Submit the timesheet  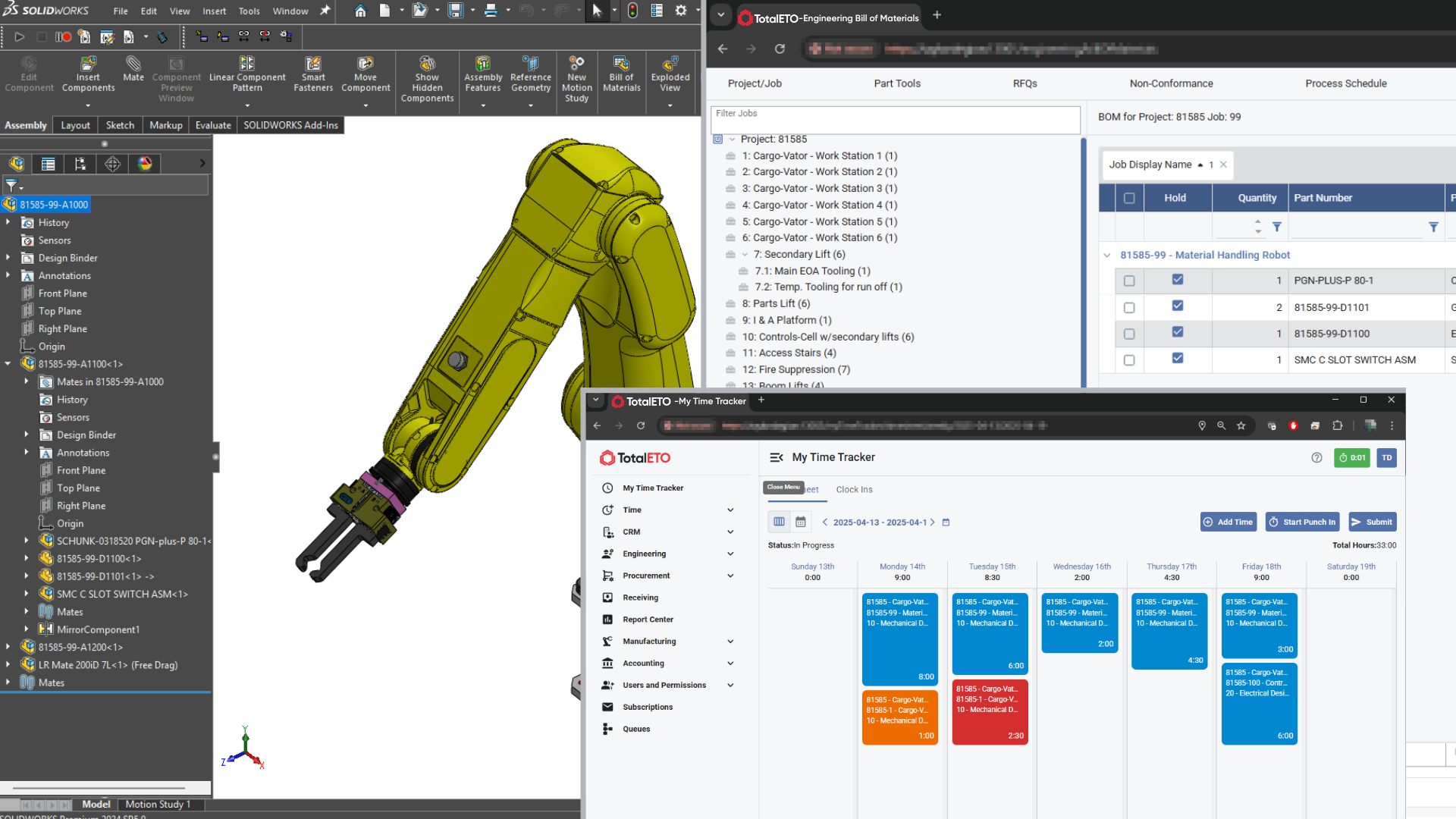tap(1372, 522)
